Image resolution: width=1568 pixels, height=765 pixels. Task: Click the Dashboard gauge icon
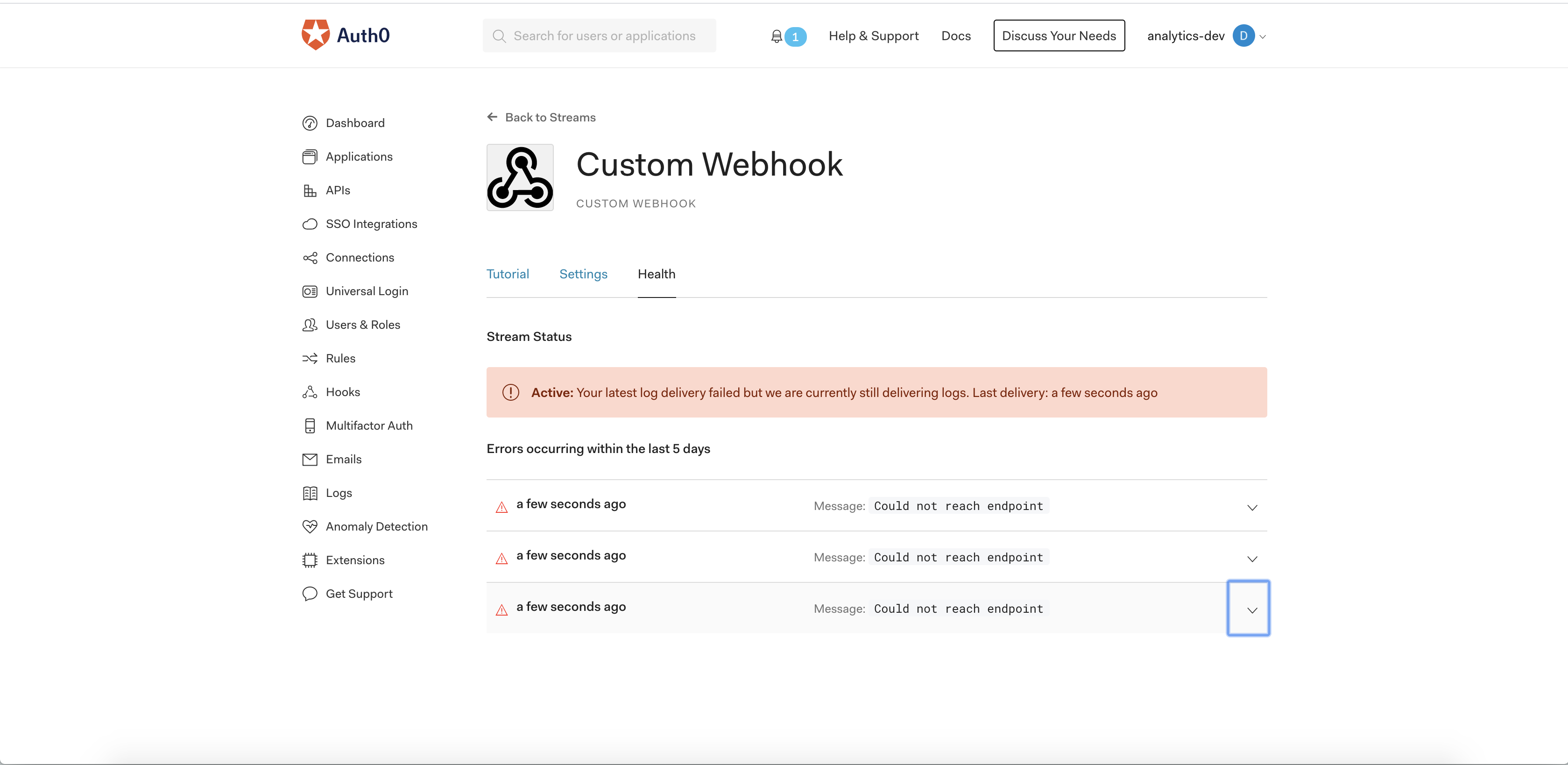pos(310,124)
